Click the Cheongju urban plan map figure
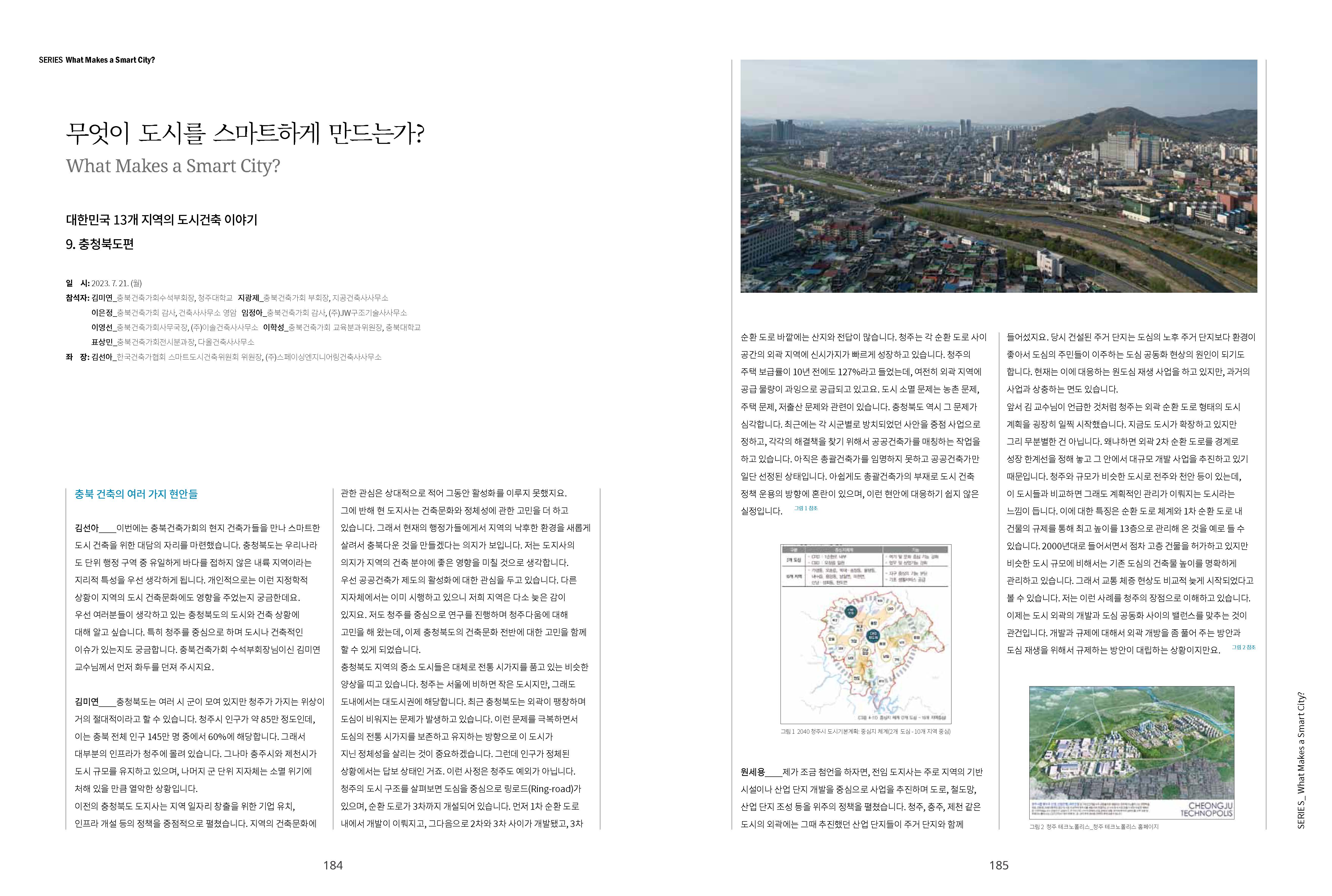Image resolution: width=1332 pixels, height=896 pixels. pyautogui.click(x=865, y=634)
